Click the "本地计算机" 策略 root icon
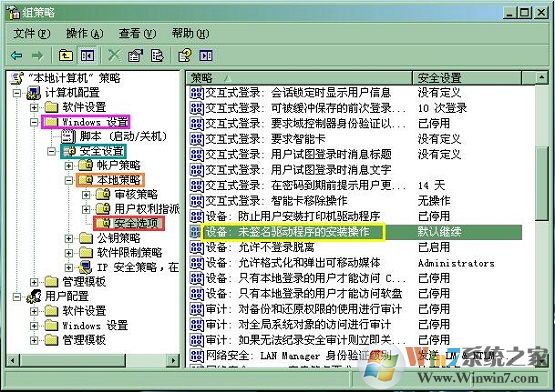 tap(17, 78)
